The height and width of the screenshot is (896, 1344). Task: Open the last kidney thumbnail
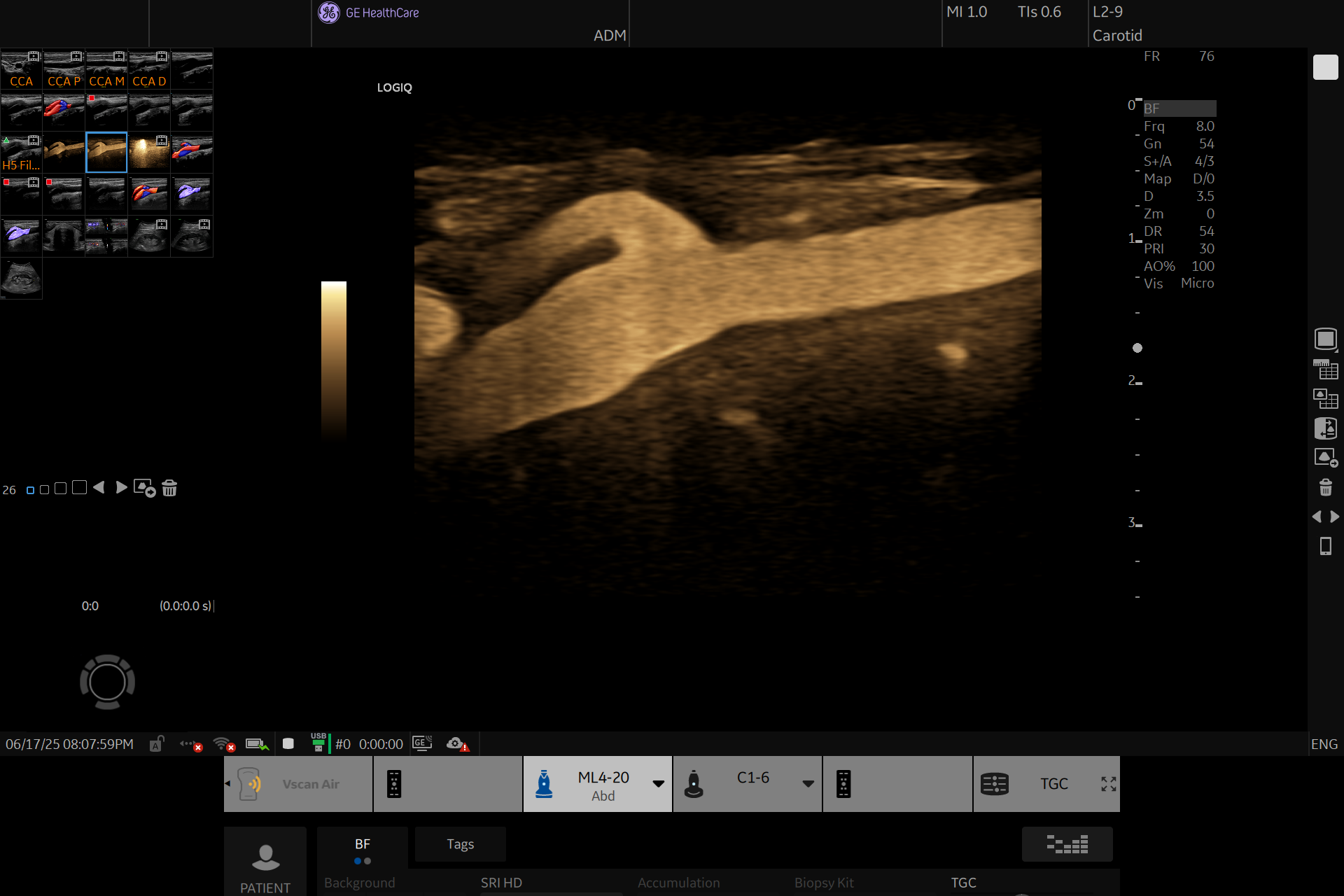coord(21,279)
